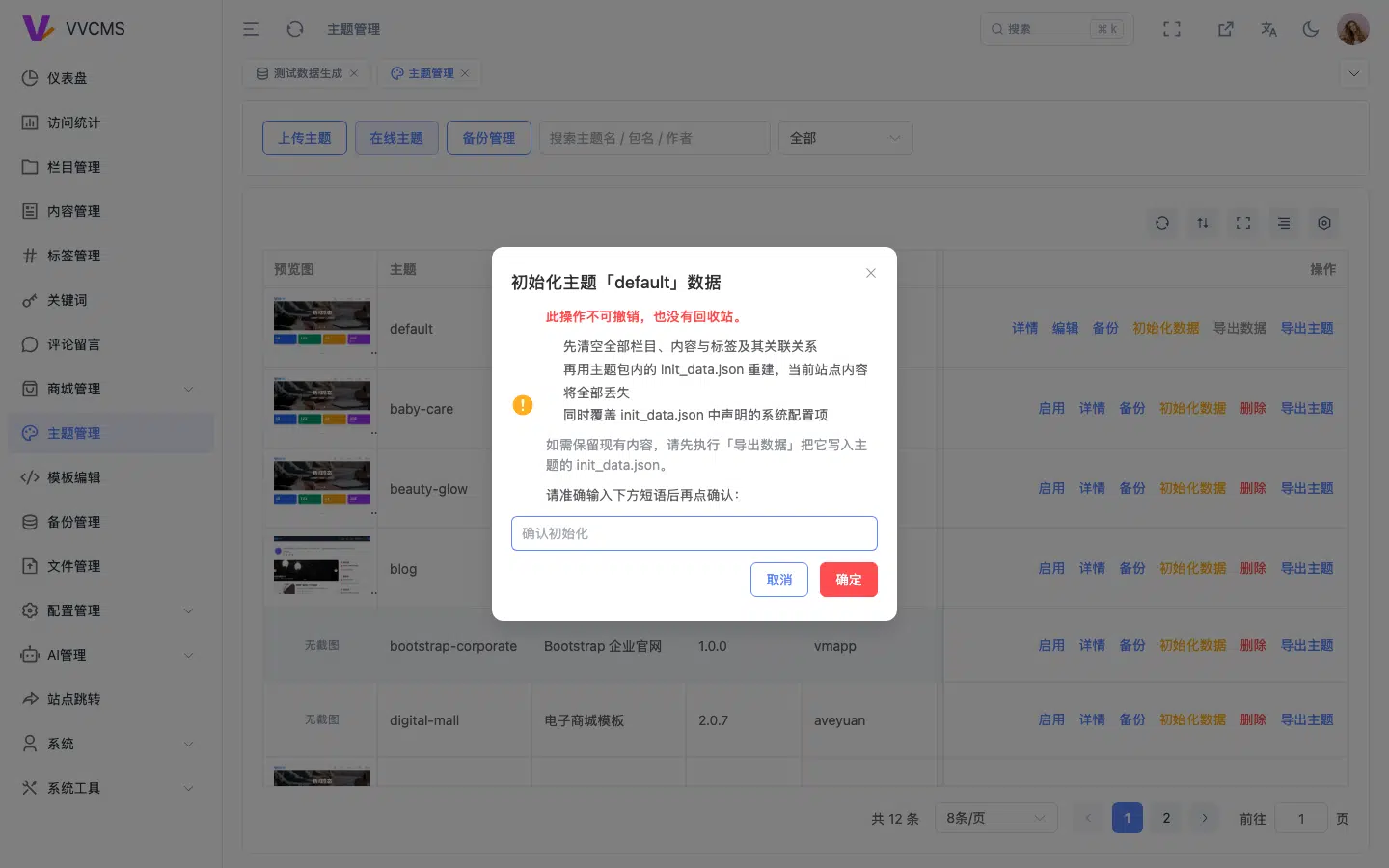Open the 全部 filter dropdown
Image resolution: width=1389 pixels, height=868 pixels.
coord(845,138)
